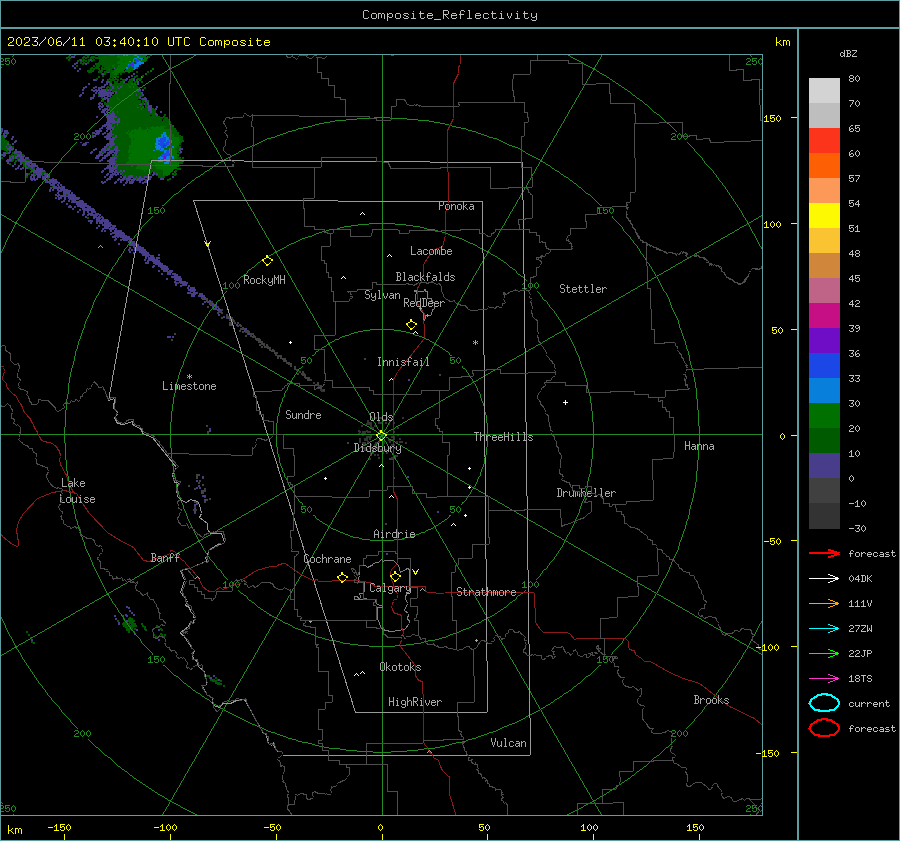Image resolution: width=900 pixels, height=841 pixels.
Task: Select the Olds label
Action: pos(381,417)
